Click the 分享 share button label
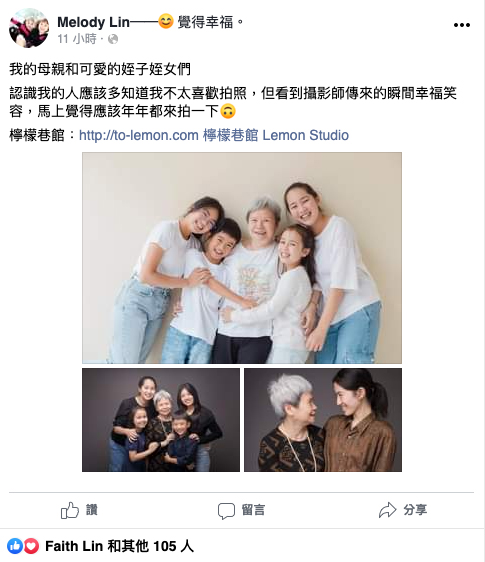 pos(415,510)
